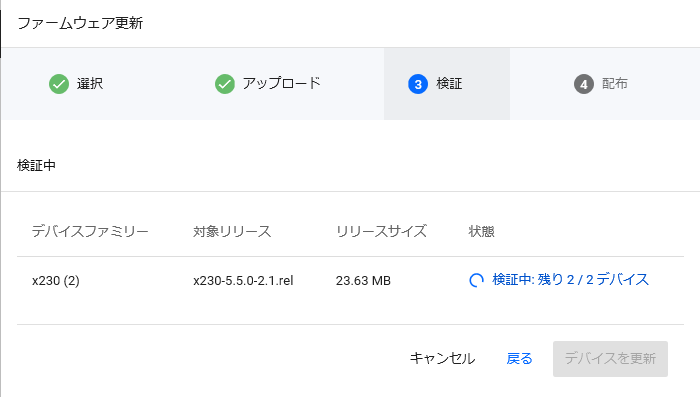Click the ファームウェア更新 title
700x397 pixels.
80,23
